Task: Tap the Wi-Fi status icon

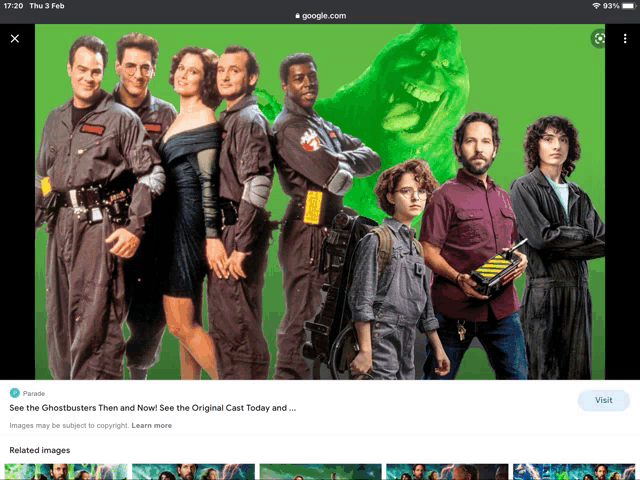Action: click(596, 6)
